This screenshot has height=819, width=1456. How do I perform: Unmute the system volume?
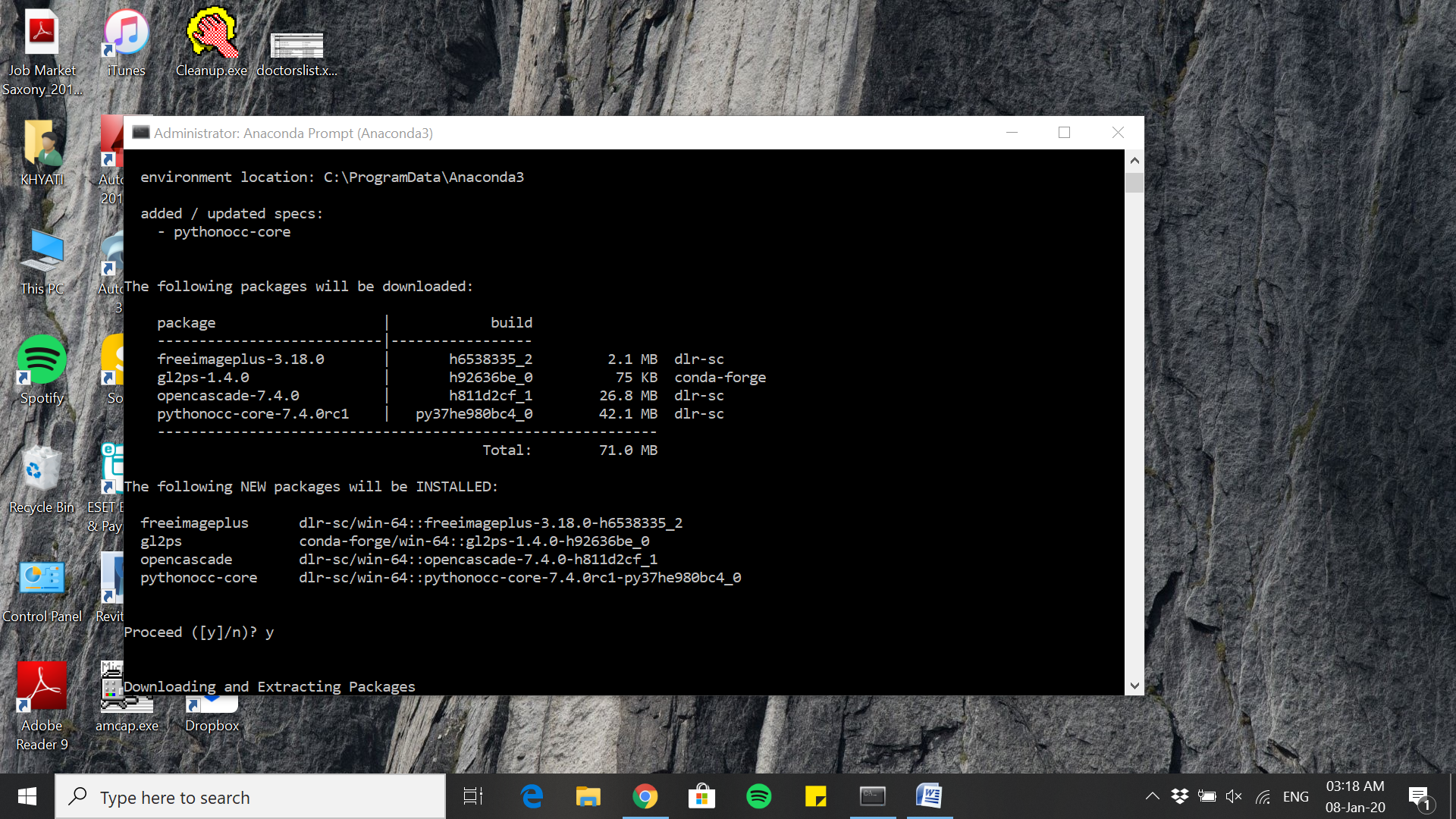1235,796
